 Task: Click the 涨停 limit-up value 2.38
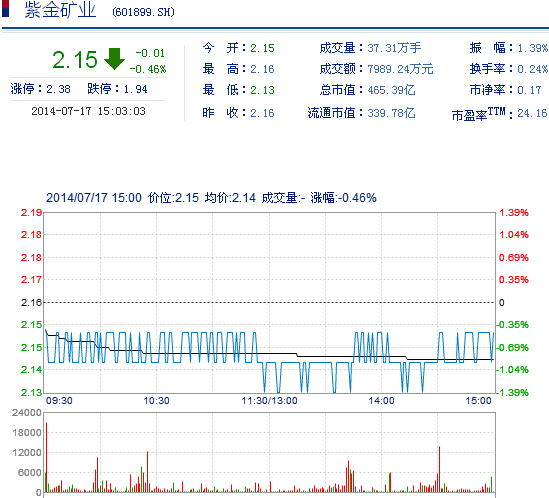tap(58, 89)
